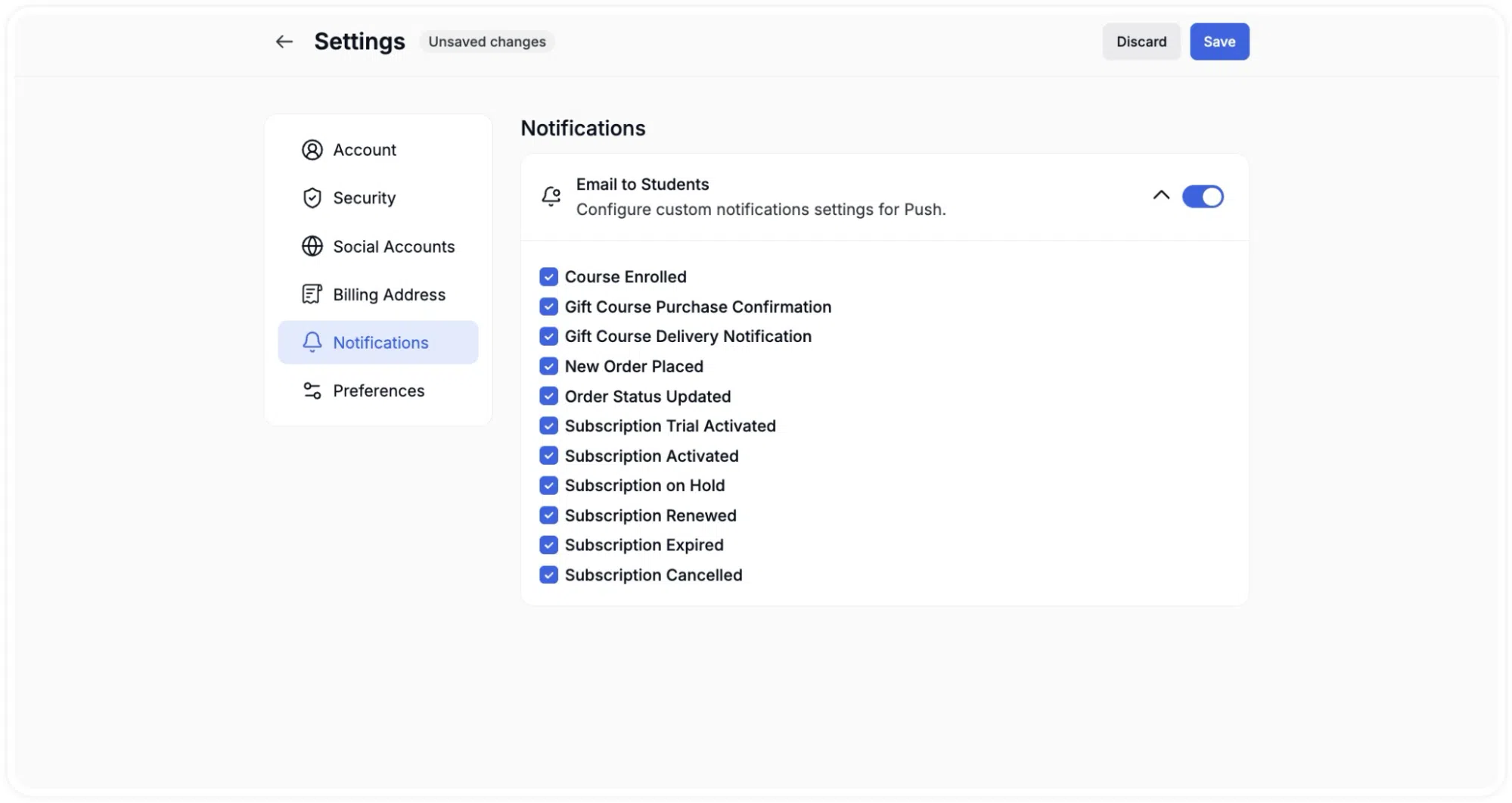Select Billing Address in sidebar
This screenshot has height=803, width=1512.
coord(378,294)
